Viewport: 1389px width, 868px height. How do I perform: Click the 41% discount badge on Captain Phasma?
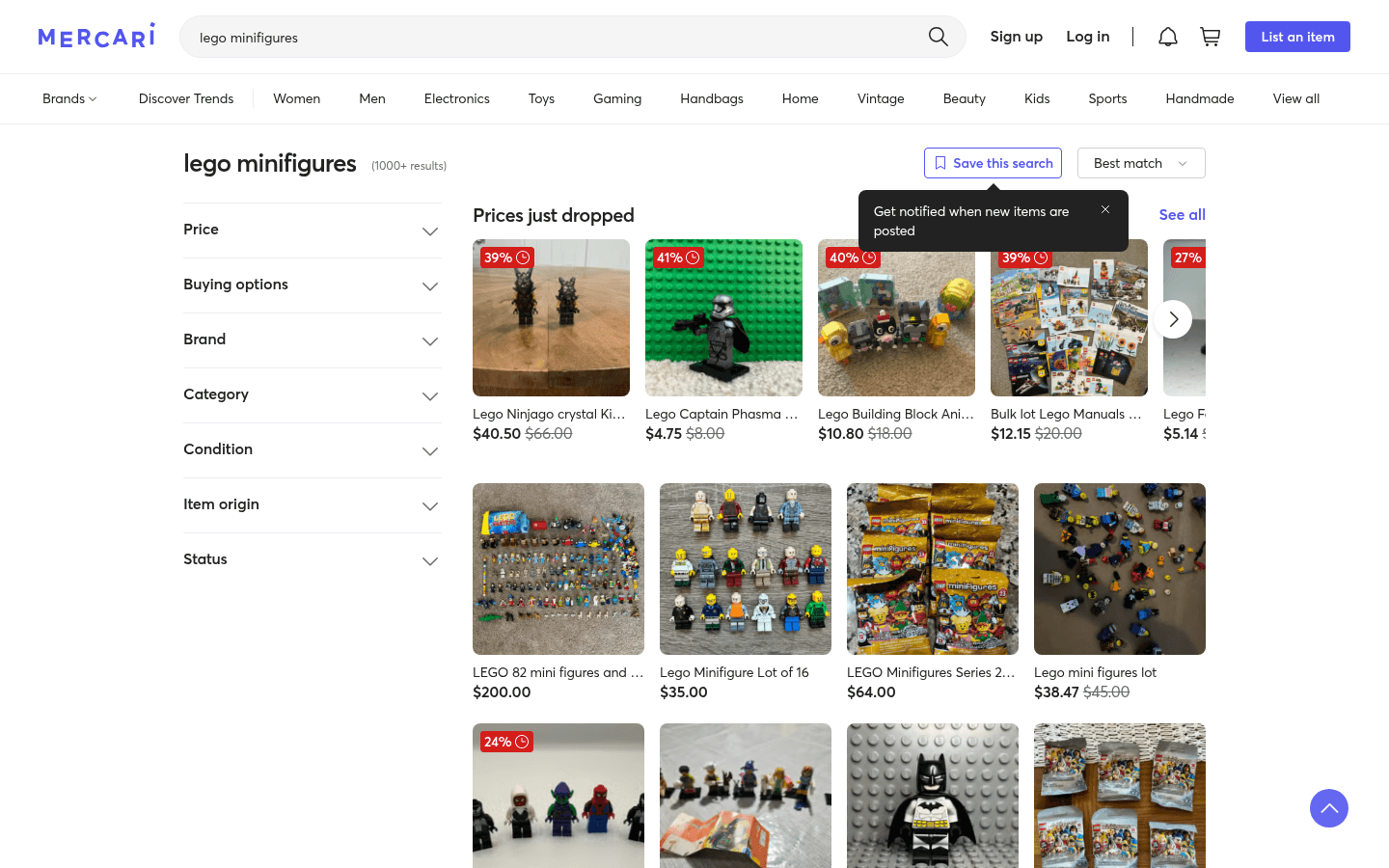678,258
